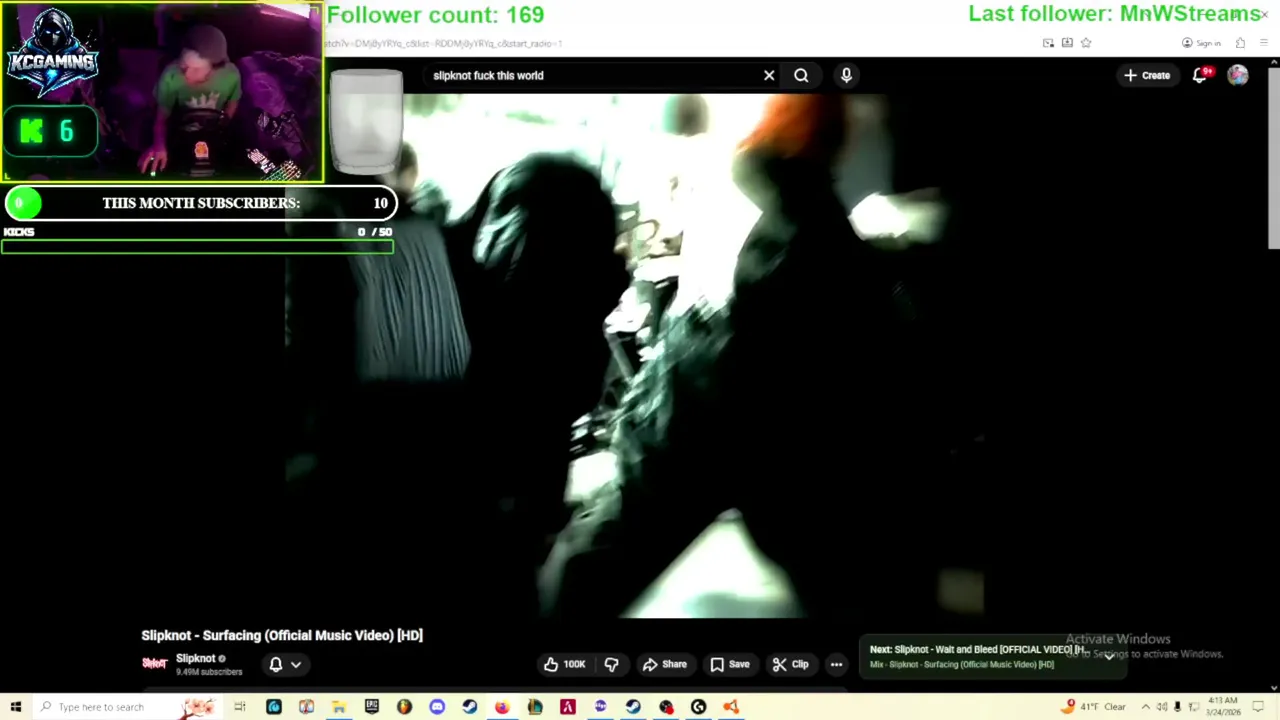
Task: Open the weather widget showing 41°F Clear
Action: point(1095,707)
